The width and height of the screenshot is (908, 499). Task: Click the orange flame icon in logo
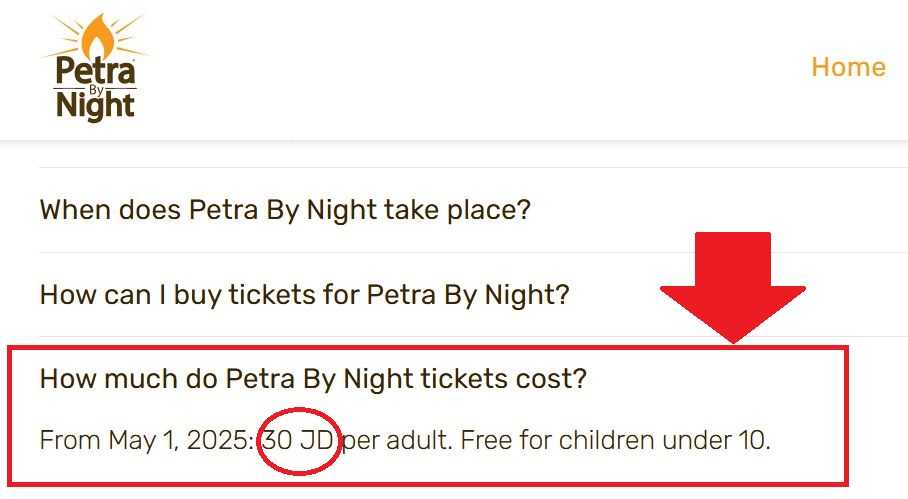[x=97, y=36]
